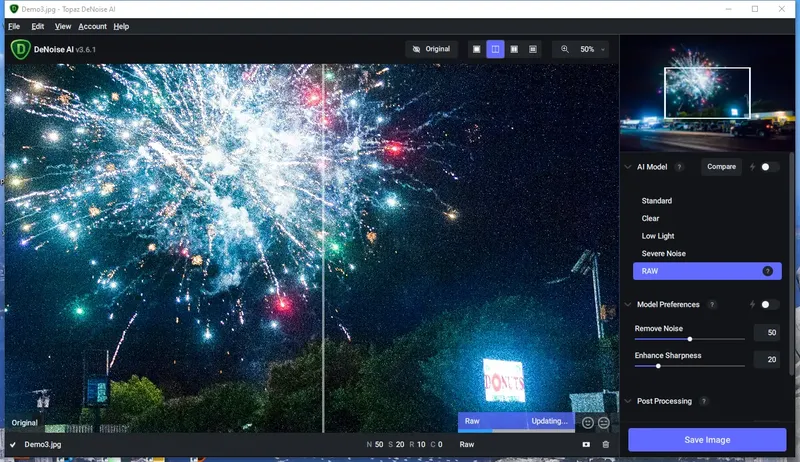This screenshot has width=800, height=462.
Task: Select the single view layout icon
Action: point(477,49)
